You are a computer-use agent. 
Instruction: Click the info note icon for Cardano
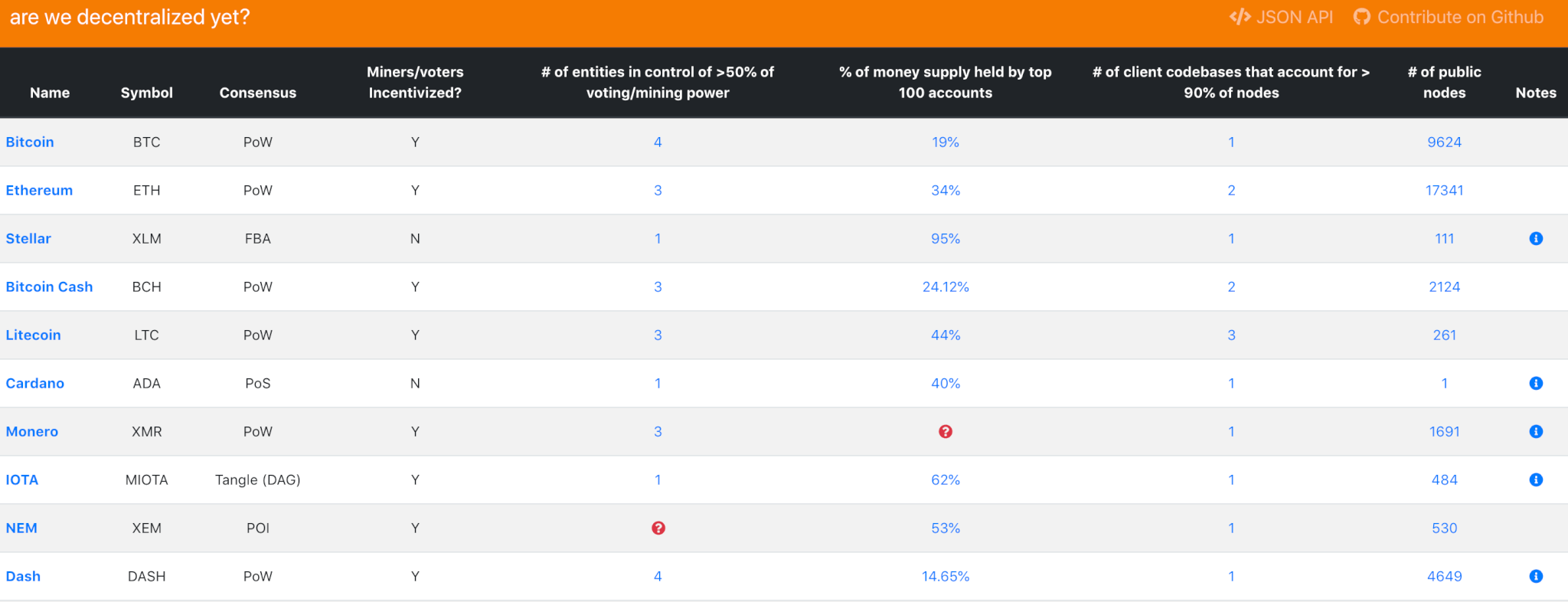[x=1535, y=383]
